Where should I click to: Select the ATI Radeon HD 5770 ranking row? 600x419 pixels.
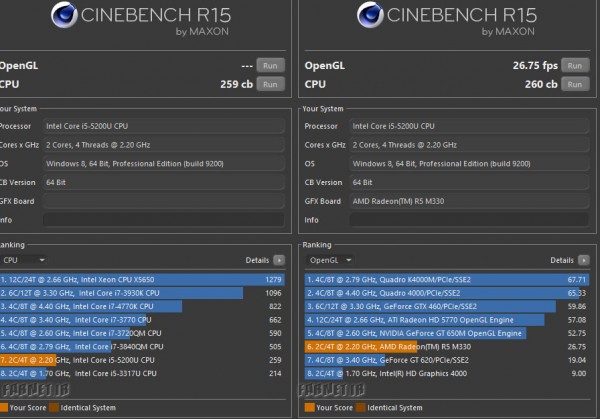(447, 320)
